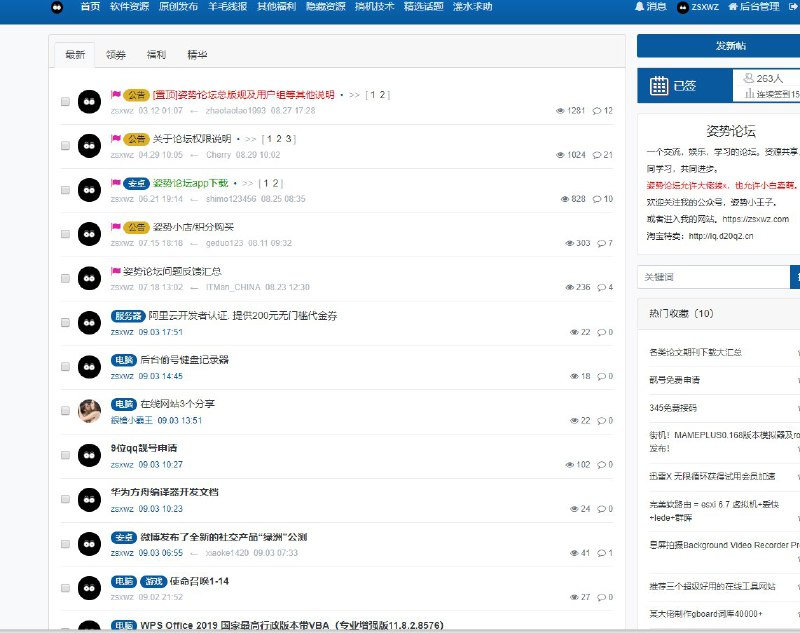Open hot favorite 345免费接码
Screen dimensions: 800x633
click(673, 408)
